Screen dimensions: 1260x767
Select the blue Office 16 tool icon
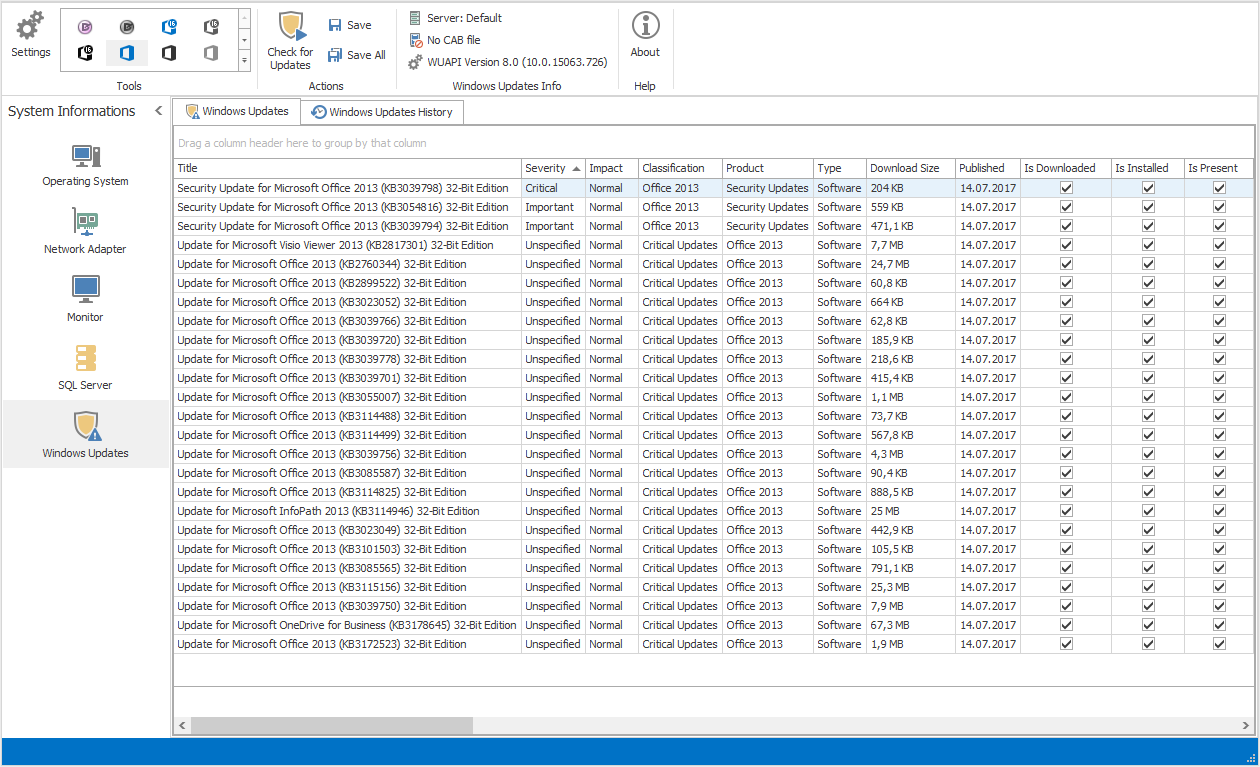coord(169,27)
